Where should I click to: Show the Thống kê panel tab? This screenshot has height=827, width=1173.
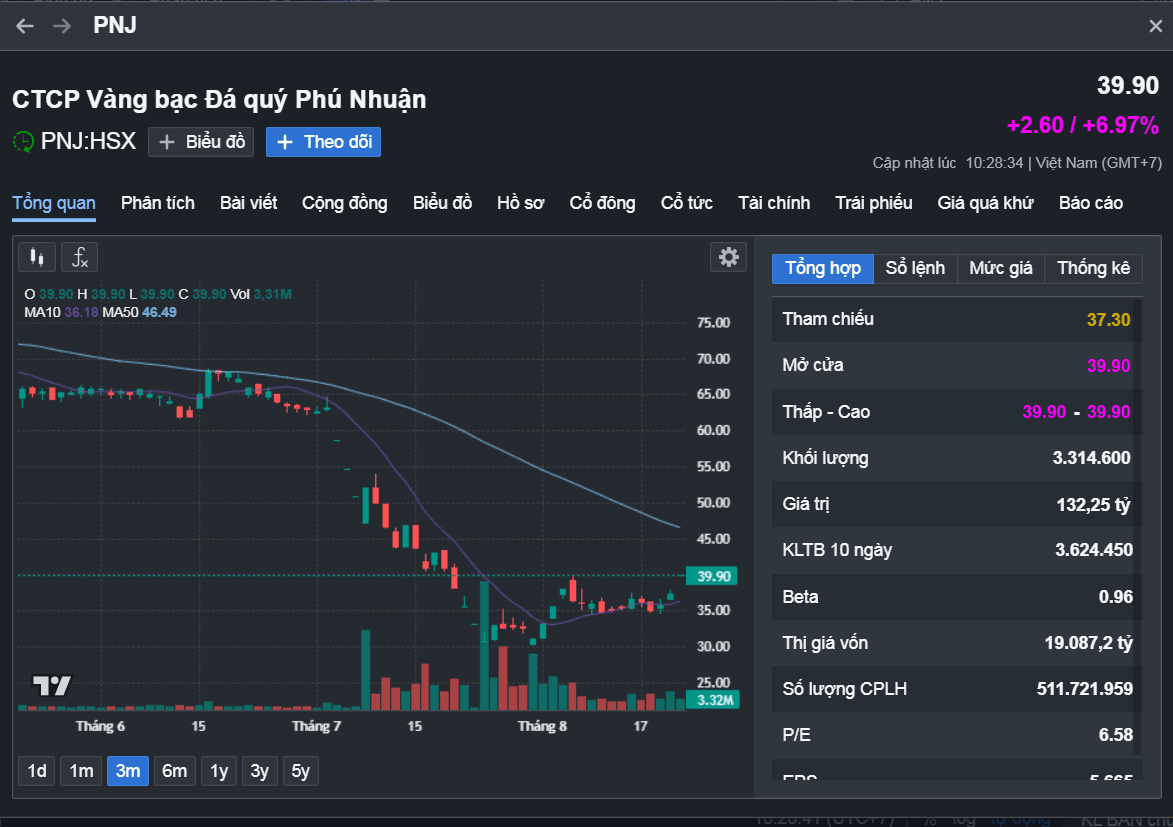tap(1093, 268)
